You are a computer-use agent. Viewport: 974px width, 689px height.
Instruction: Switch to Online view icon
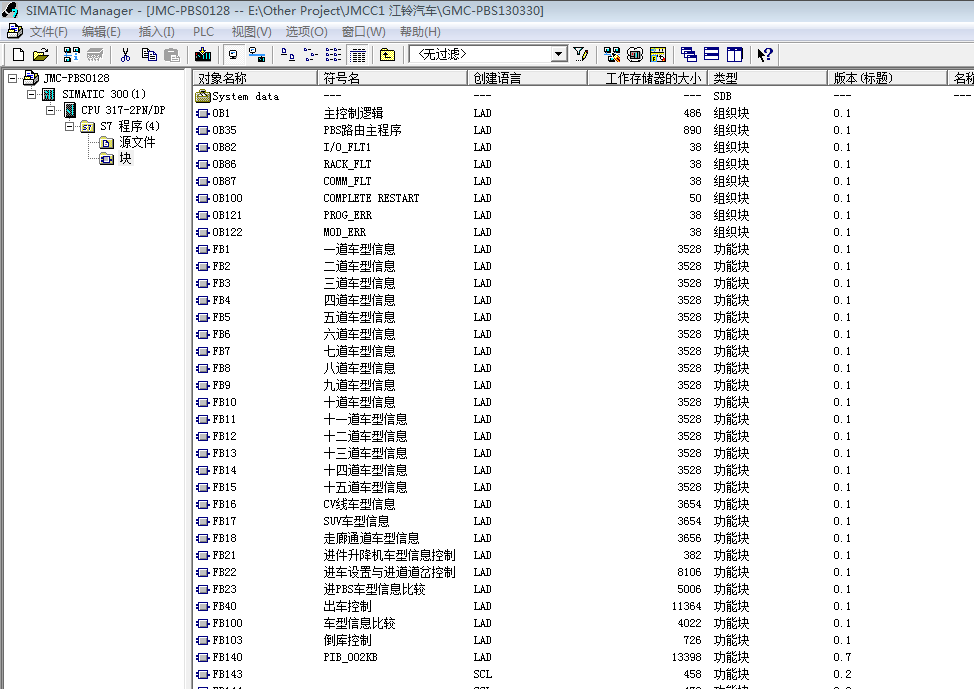point(257,55)
